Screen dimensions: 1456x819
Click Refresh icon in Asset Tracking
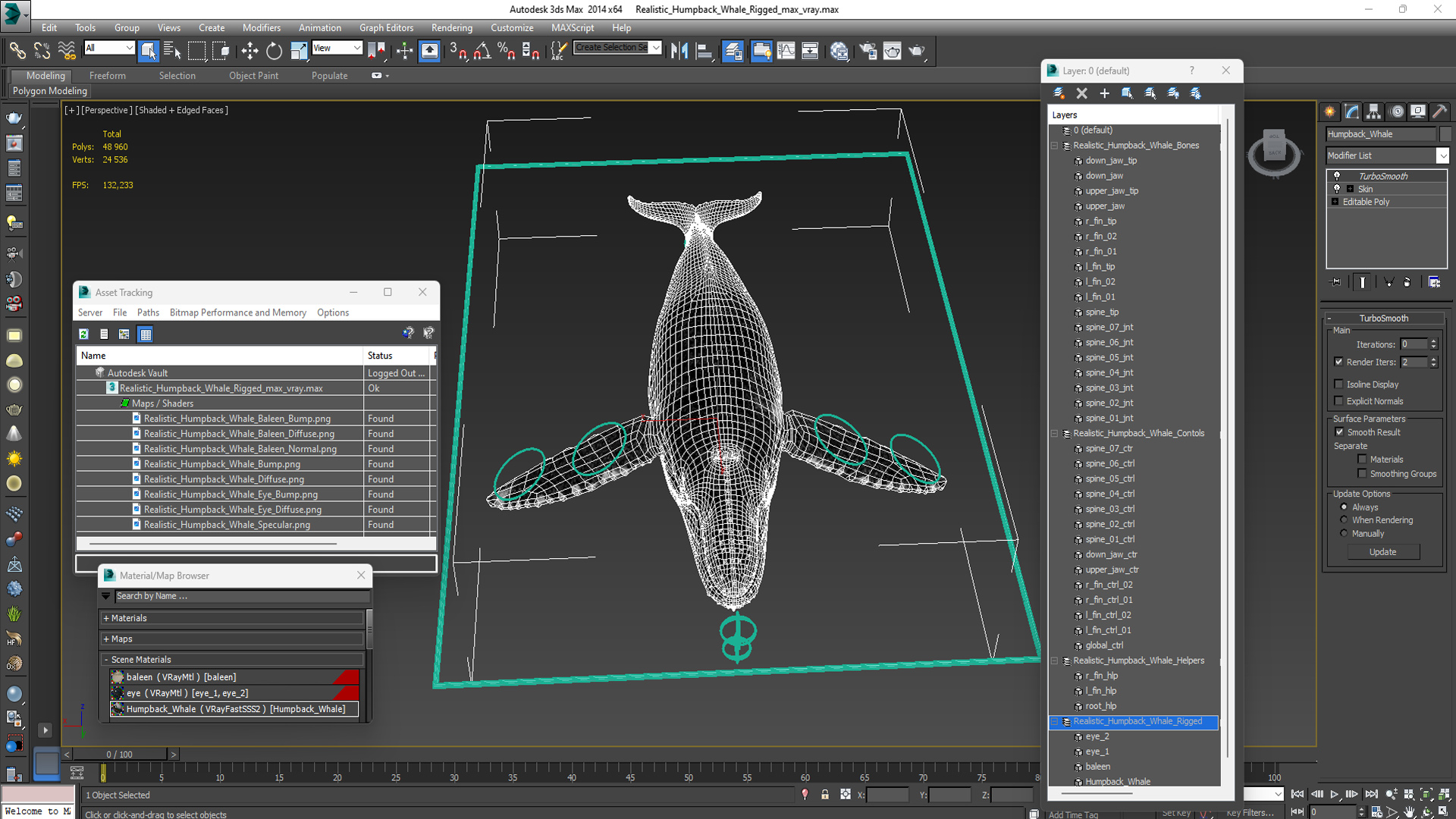pos(83,334)
